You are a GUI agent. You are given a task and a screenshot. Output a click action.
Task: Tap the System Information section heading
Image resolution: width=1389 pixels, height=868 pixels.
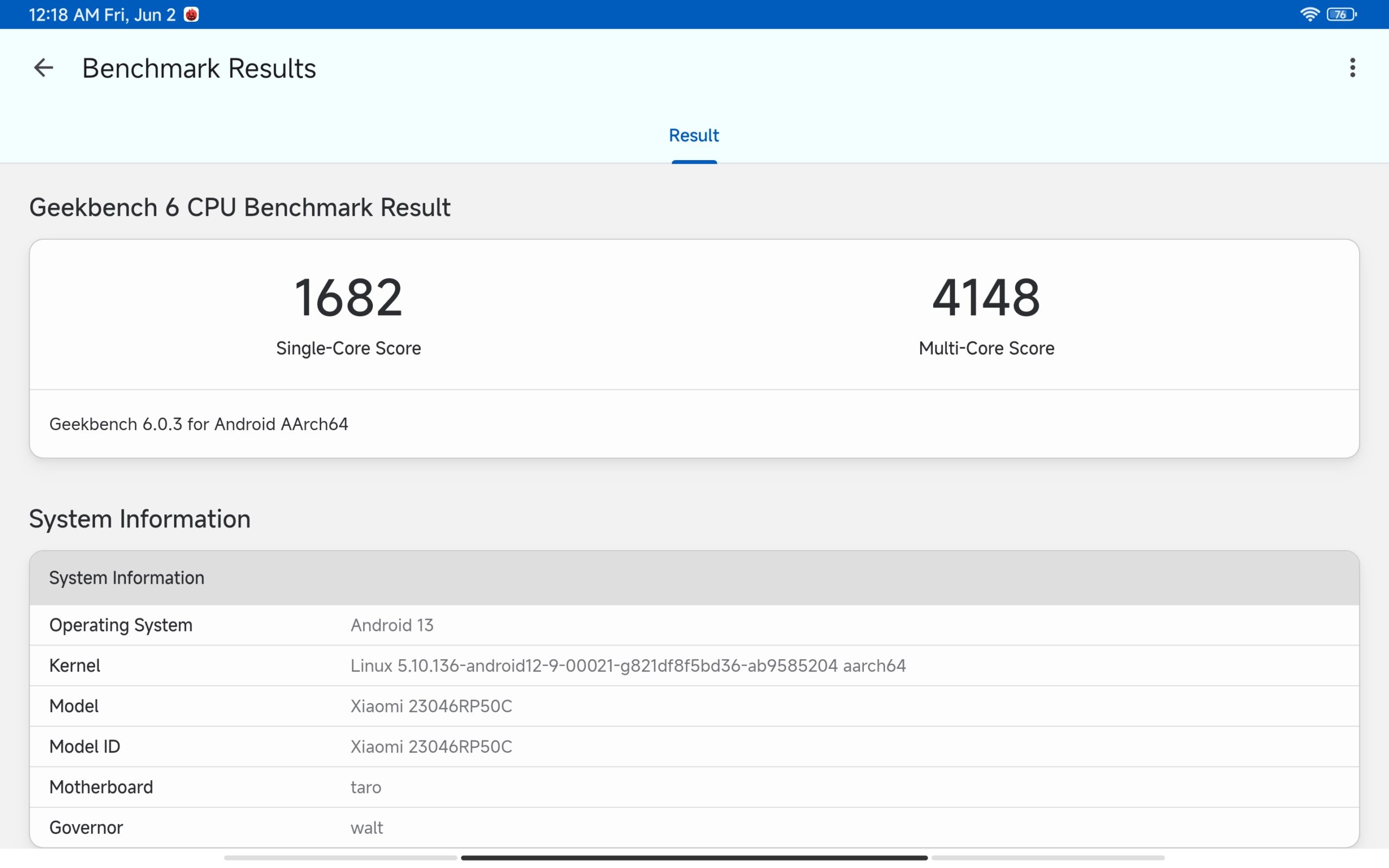pyautogui.click(x=140, y=519)
